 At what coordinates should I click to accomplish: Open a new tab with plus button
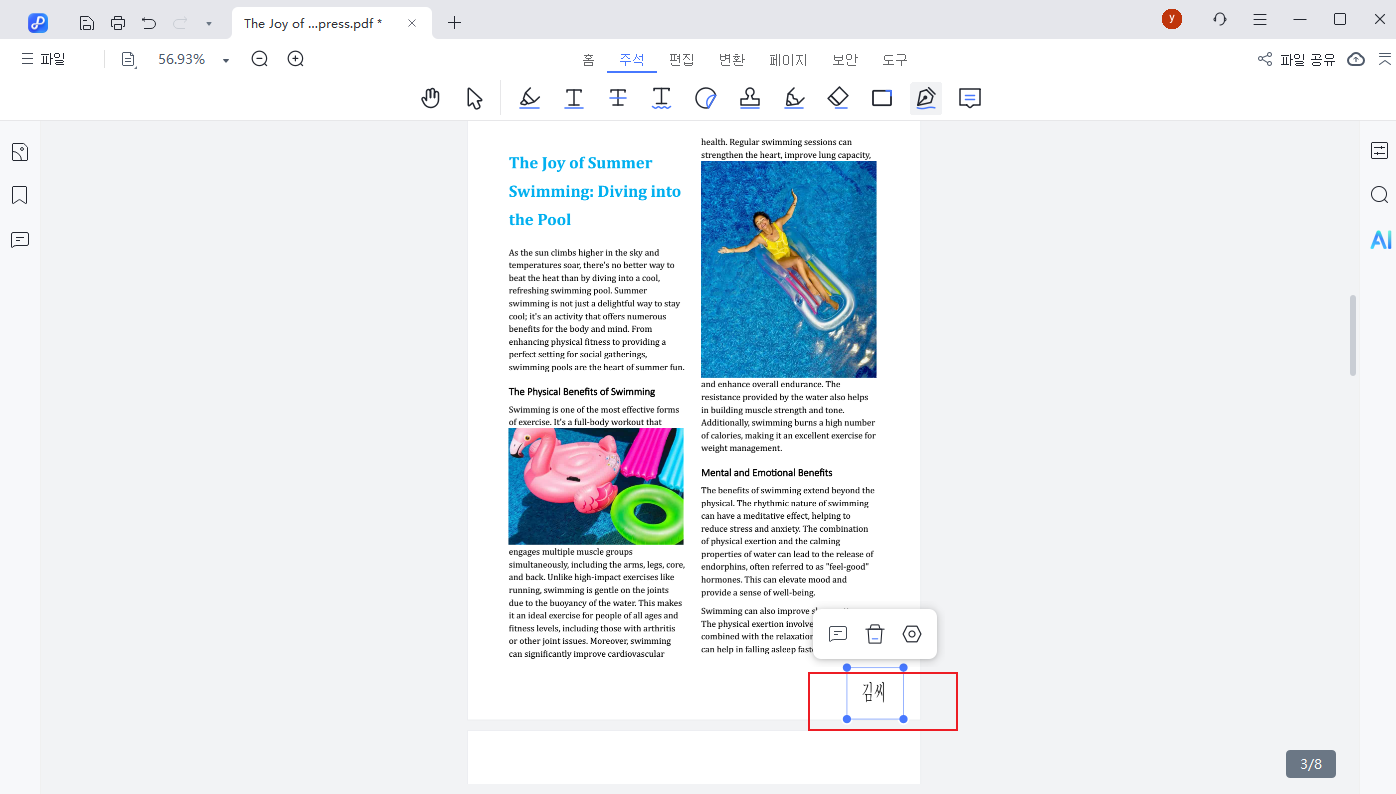click(x=455, y=23)
